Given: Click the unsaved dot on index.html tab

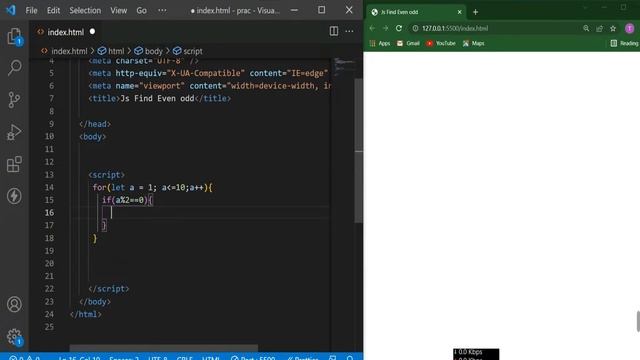Looking at the screenshot, I should coord(92,31).
